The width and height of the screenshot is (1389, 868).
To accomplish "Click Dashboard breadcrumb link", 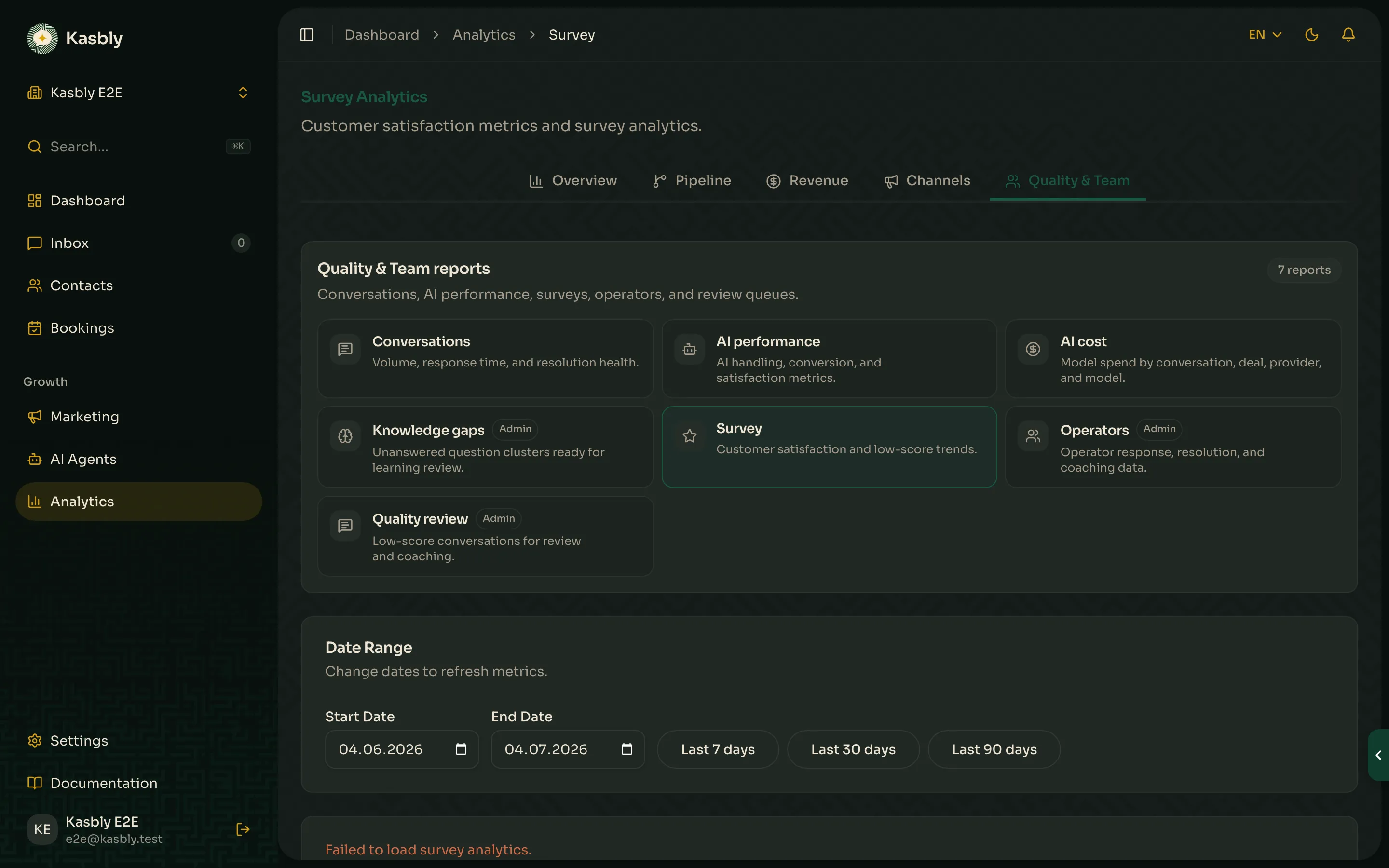I will [381, 34].
